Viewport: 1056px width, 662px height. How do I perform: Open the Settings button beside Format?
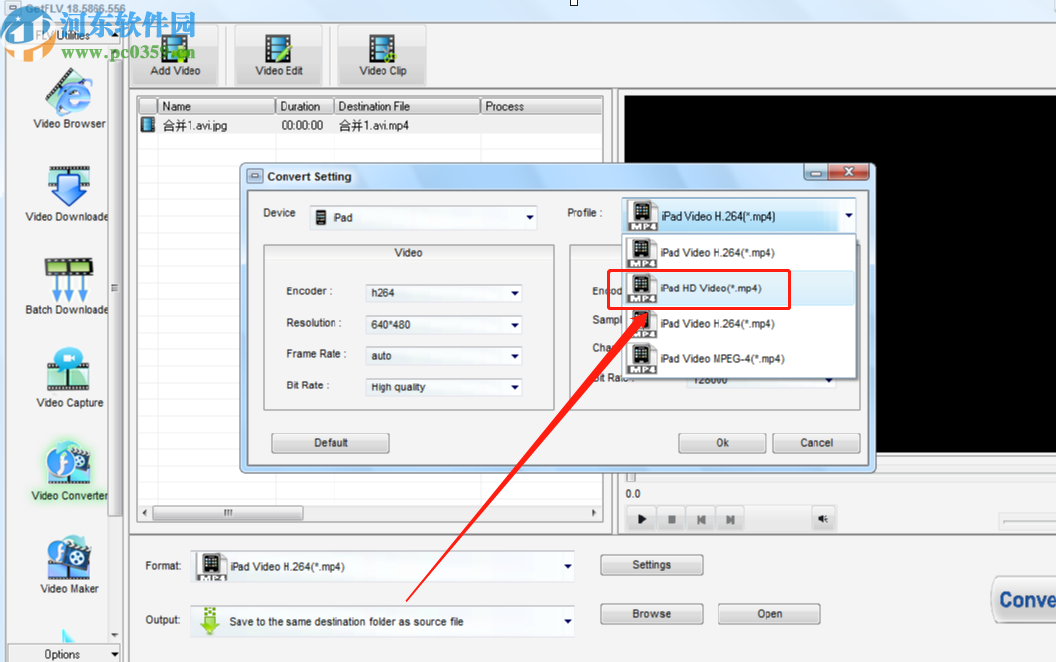click(651, 564)
